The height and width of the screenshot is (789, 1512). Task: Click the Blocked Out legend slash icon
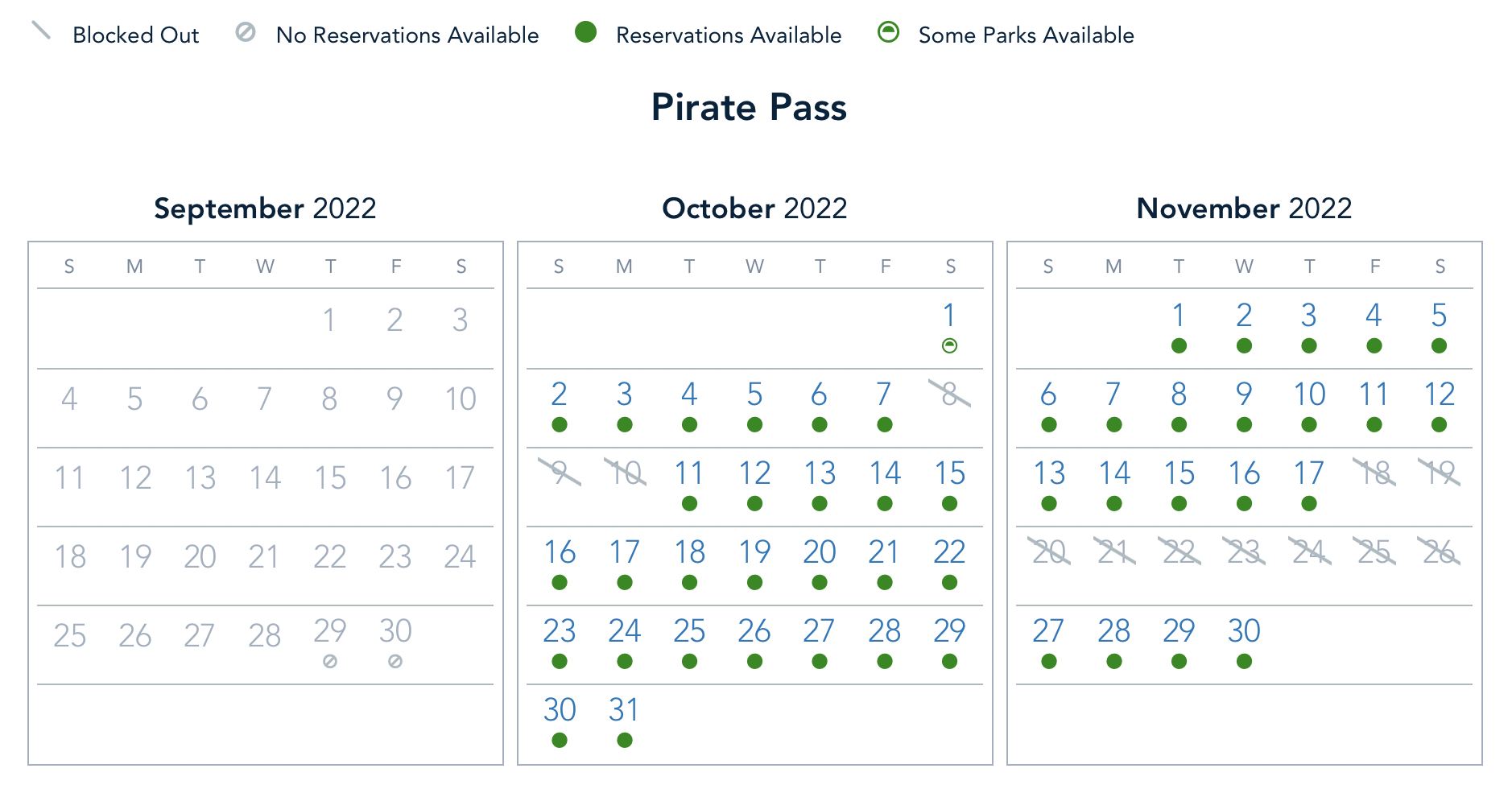point(41,31)
